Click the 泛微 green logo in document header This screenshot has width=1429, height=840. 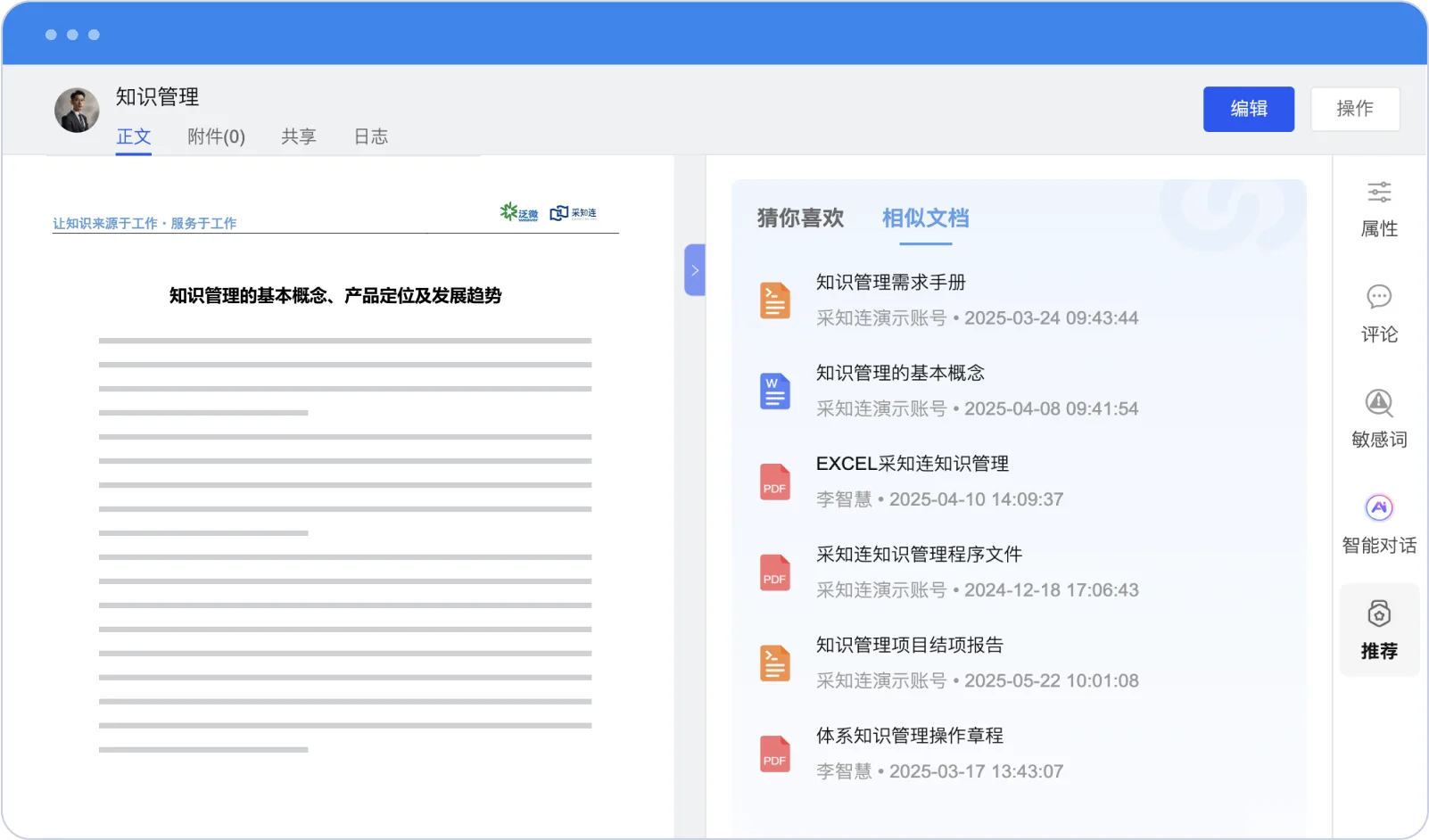click(519, 212)
